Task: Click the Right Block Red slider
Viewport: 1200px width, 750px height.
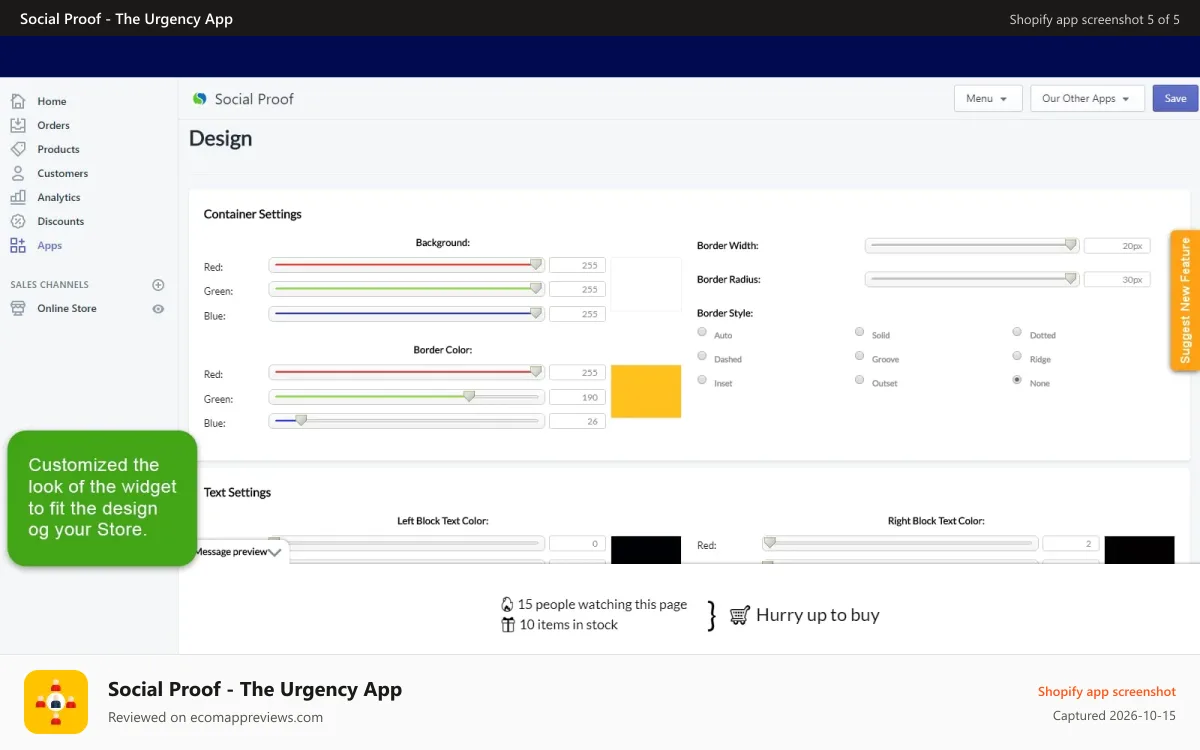Action: (899, 544)
